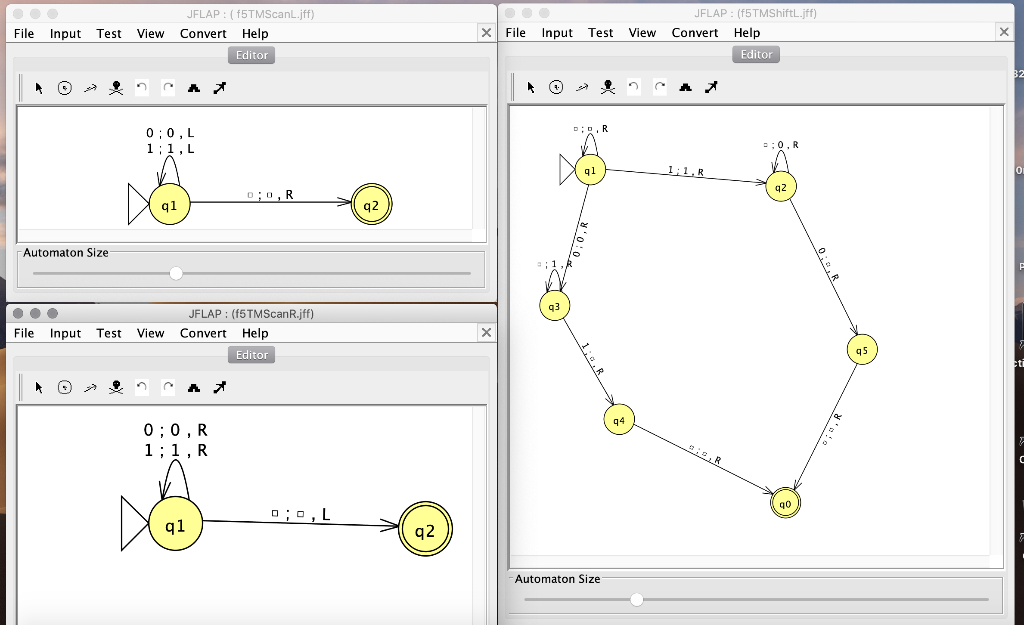Select the building block tool in f5TMShiftL
The height and width of the screenshot is (625, 1024).
coord(685,87)
